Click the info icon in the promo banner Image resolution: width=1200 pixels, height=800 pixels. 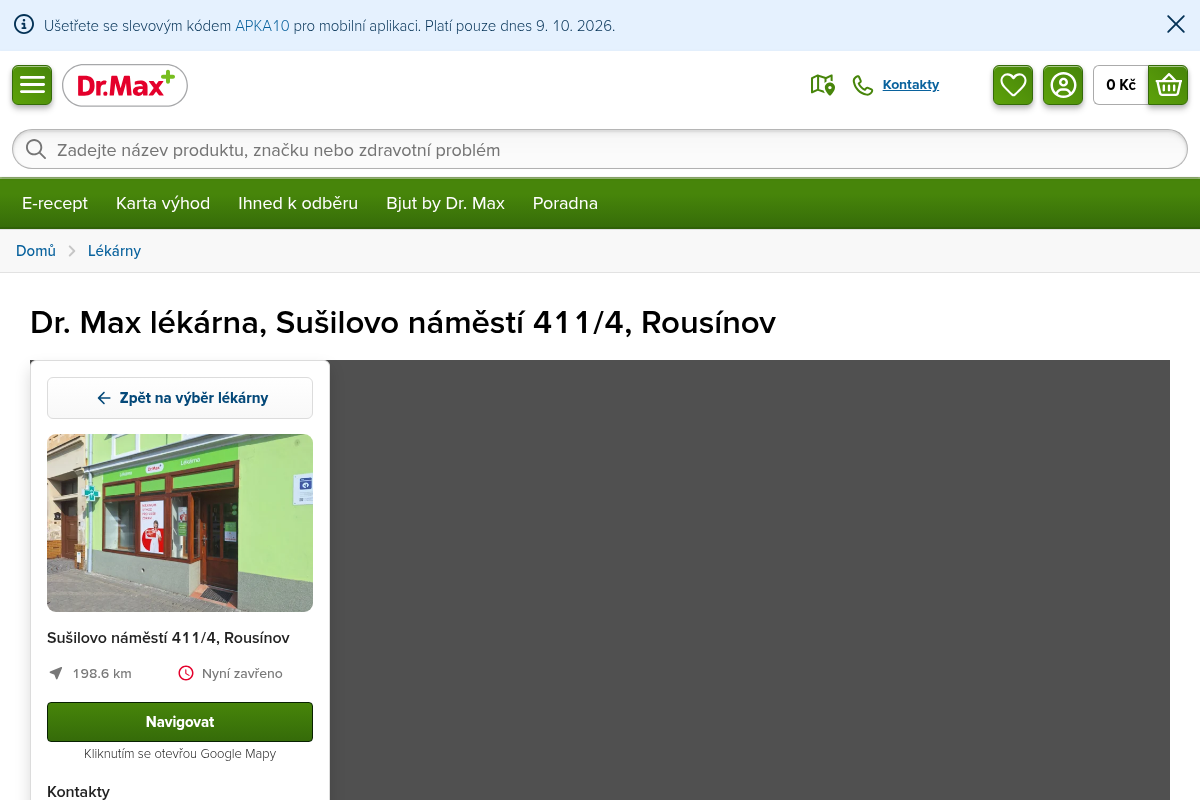click(24, 25)
